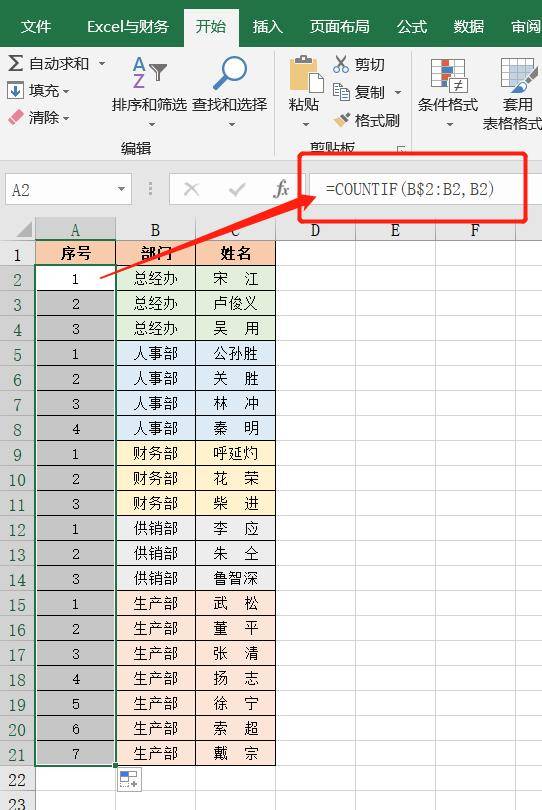
Task: Switch to the 插入 tab
Action: 267,26
